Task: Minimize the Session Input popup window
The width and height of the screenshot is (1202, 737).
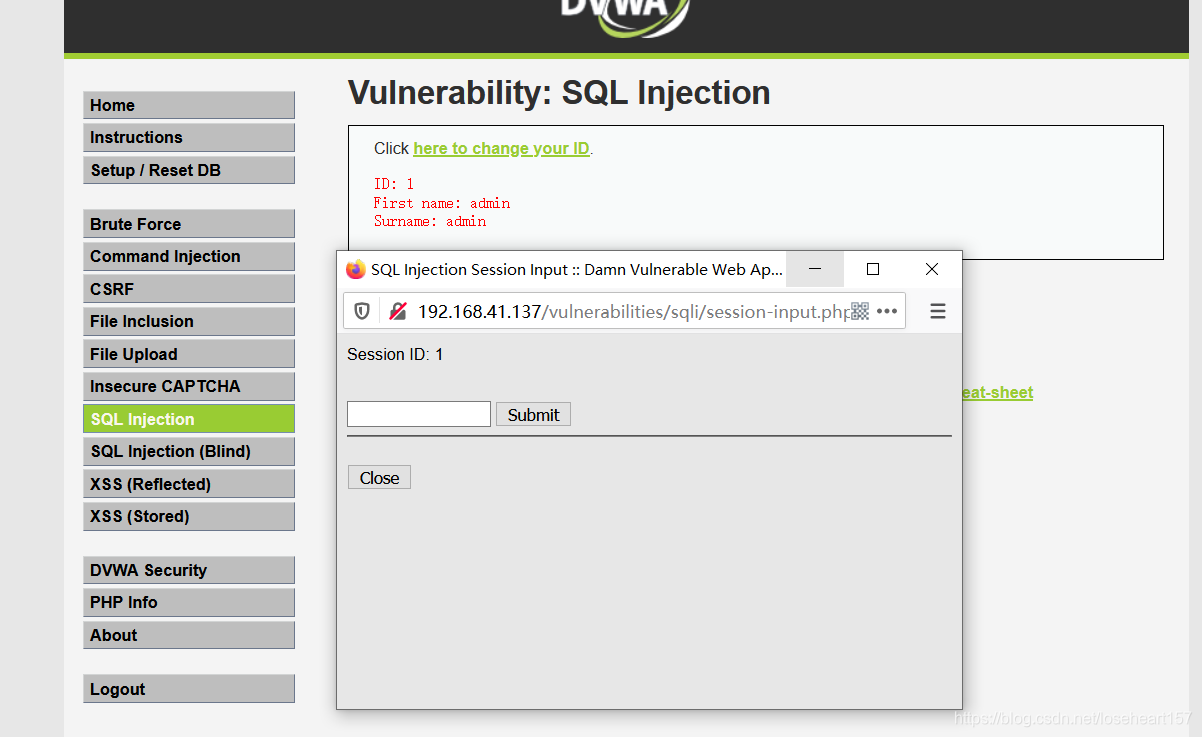Action: click(815, 269)
